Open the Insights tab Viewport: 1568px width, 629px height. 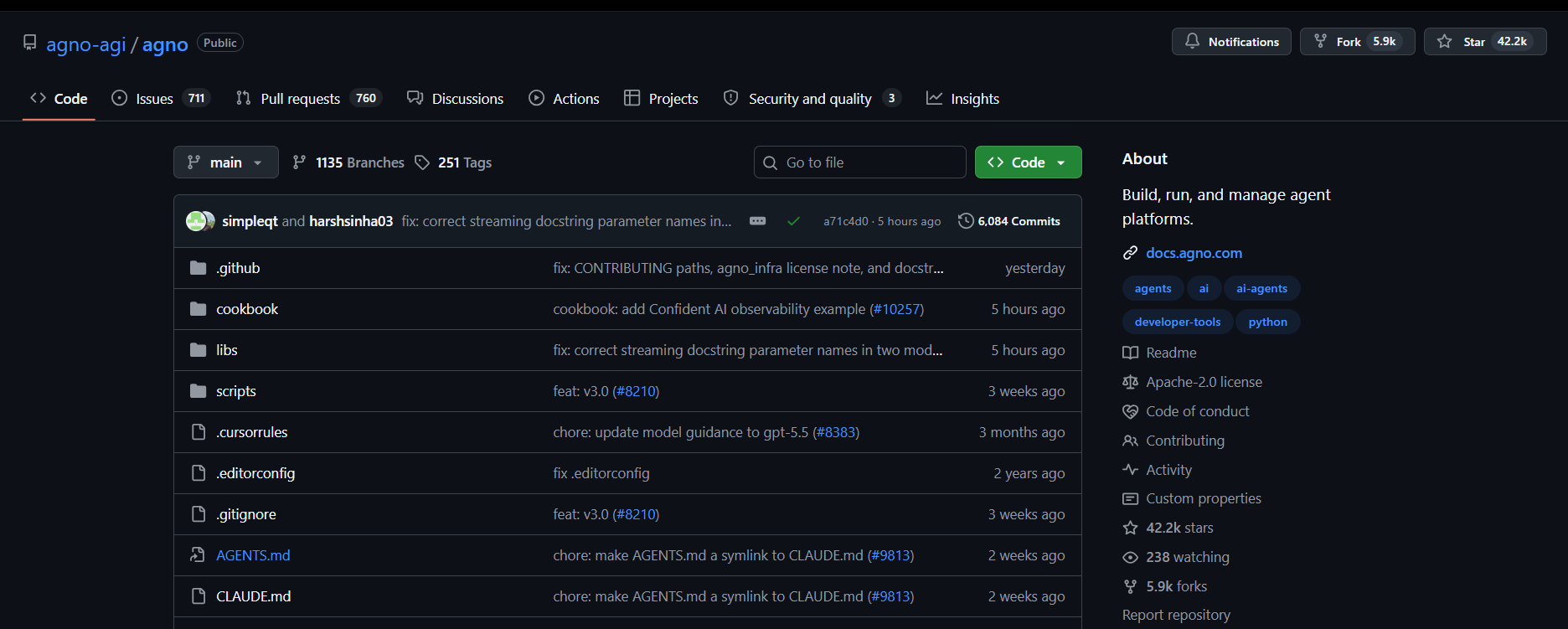point(963,99)
